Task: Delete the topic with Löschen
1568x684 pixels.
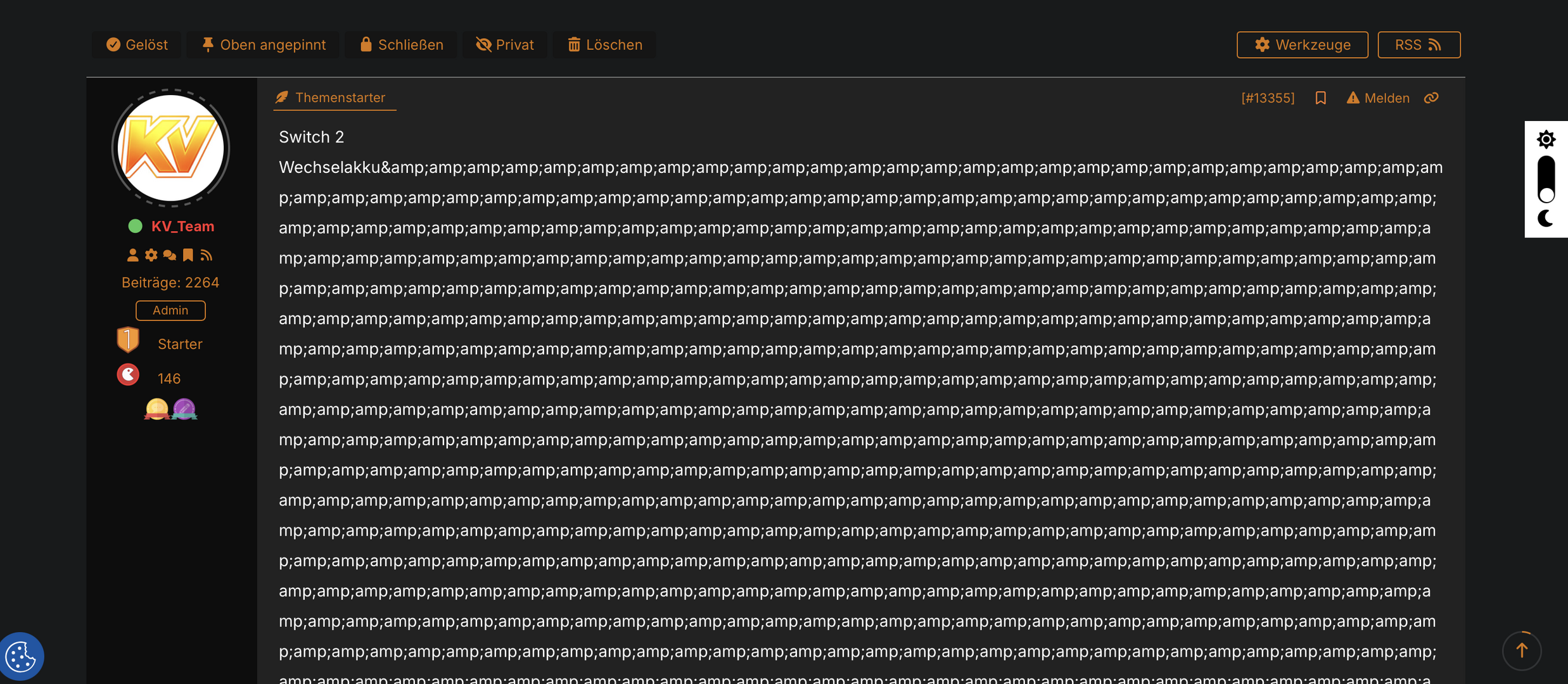Action: pos(604,45)
